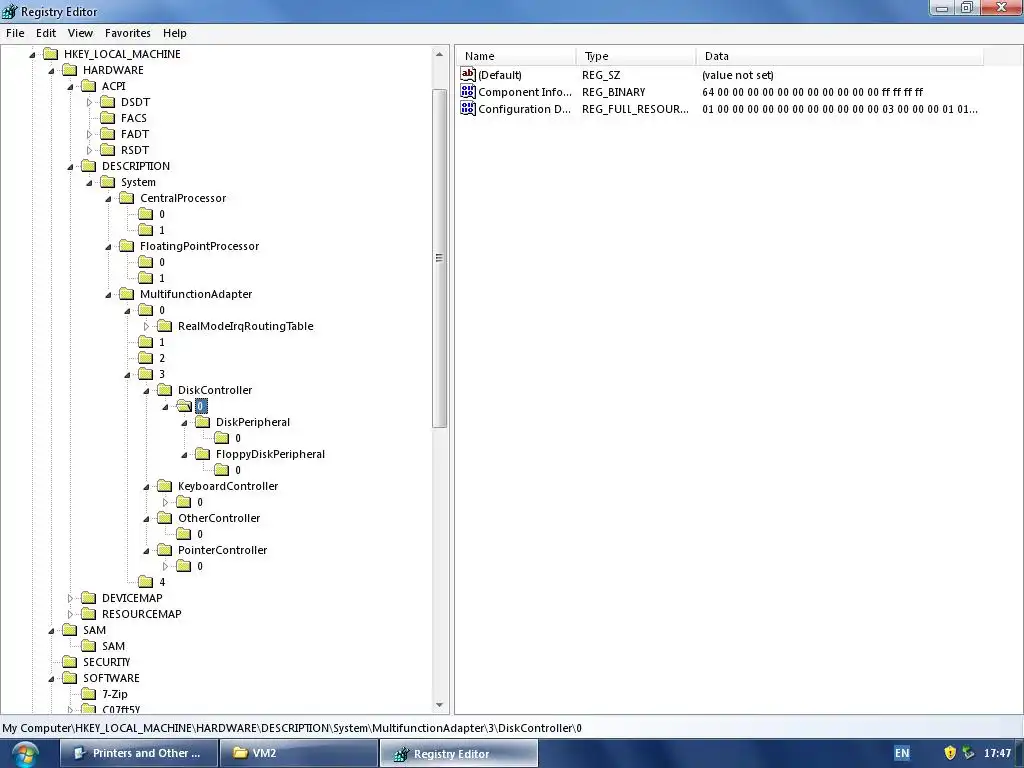Select the REG_BINARY type cell
This screenshot has width=1024, height=768.
[x=613, y=92]
